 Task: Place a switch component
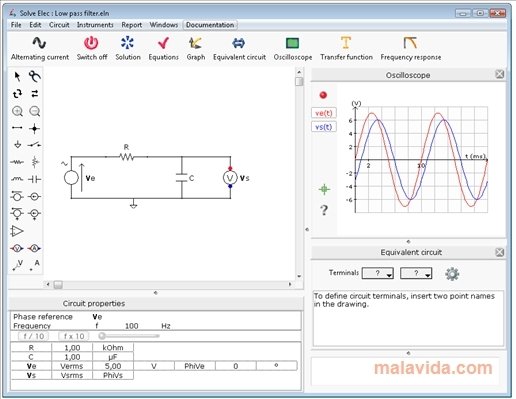(34, 144)
